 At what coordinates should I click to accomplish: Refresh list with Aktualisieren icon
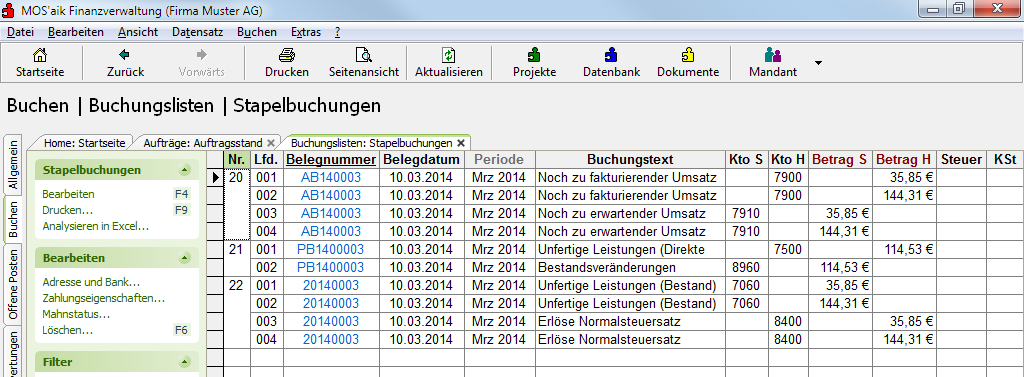(x=449, y=55)
